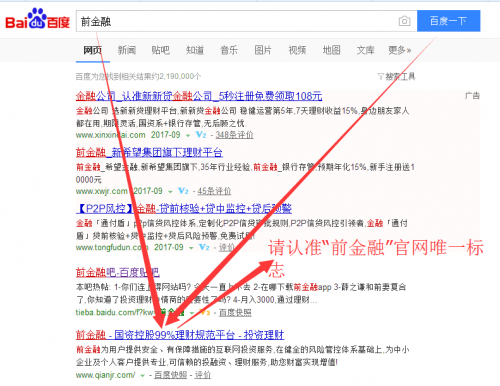Image resolution: width=500 pixels, height=386 pixels.
Task: Expand the 更多» menu
Action: pyautogui.click(x=400, y=50)
